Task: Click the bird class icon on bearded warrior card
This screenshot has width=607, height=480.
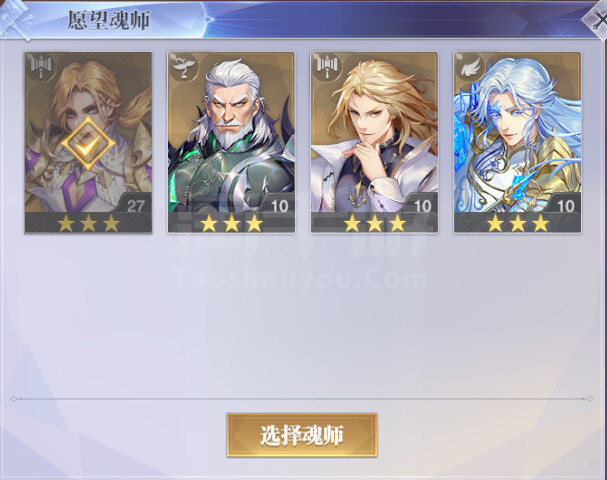Action: tap(184, 66)
